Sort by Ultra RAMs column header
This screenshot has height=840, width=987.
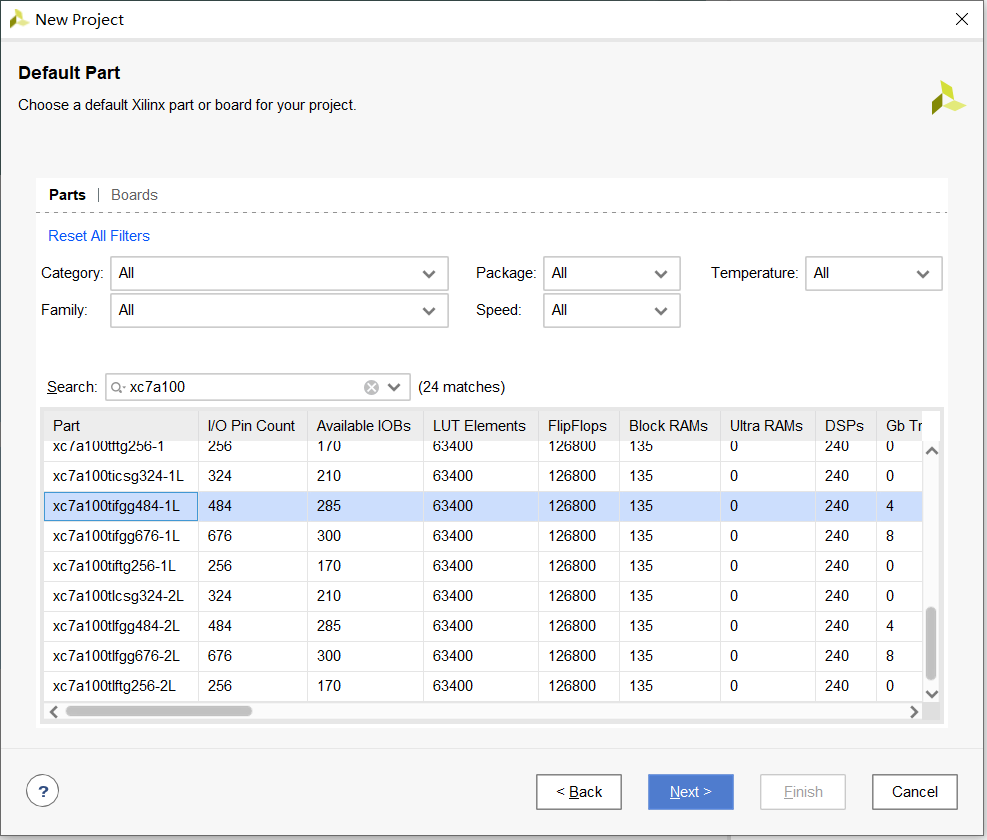point(767,426)
